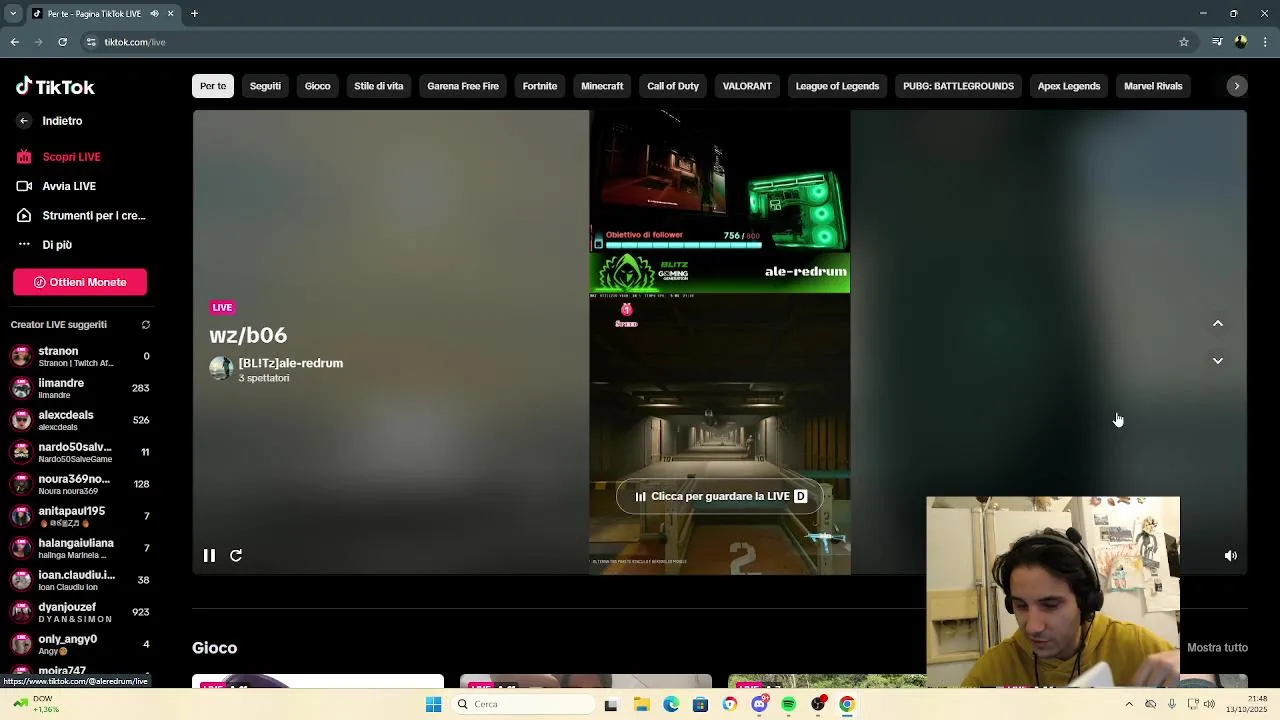
Task: Open the noura369no live channel
Action: coord(80,484)
